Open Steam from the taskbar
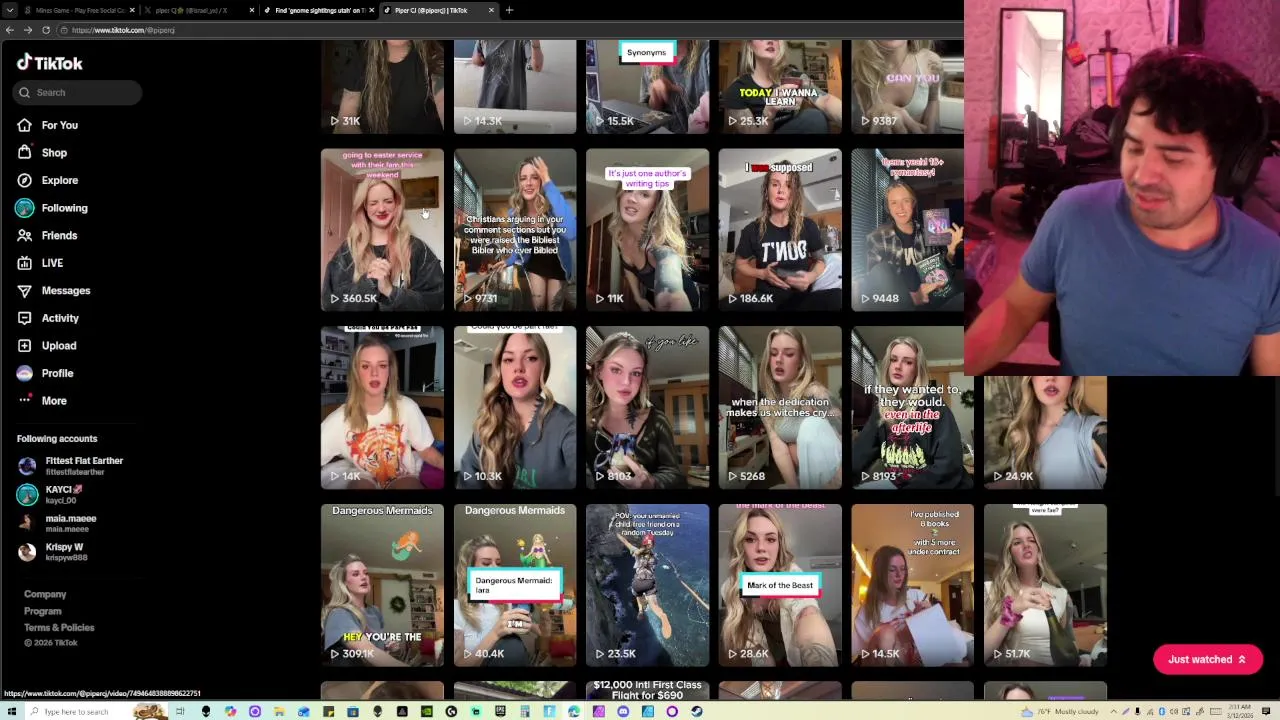This screenshot has height=720, width=1280. [696, 711]
